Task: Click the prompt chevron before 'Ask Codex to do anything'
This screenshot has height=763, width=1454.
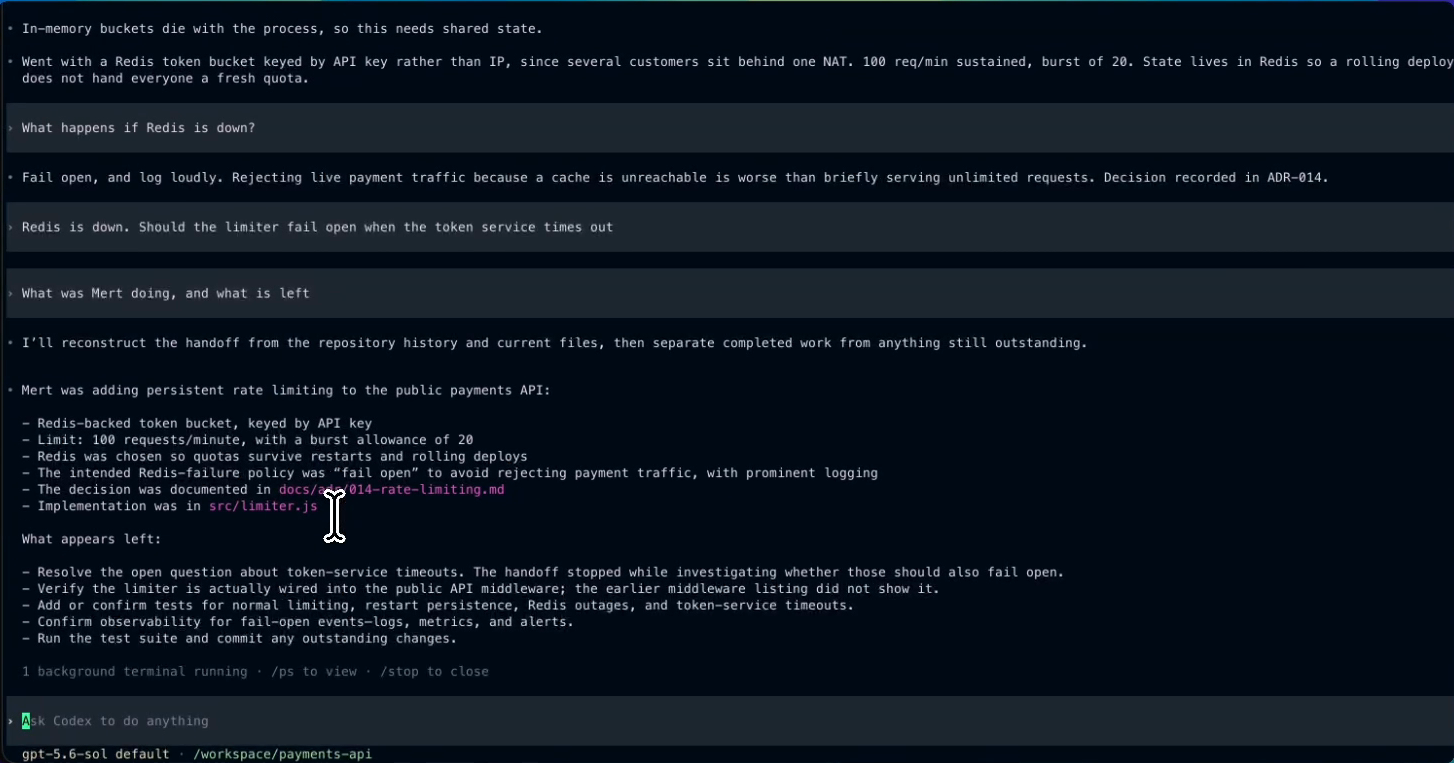Action: (10, 721)
